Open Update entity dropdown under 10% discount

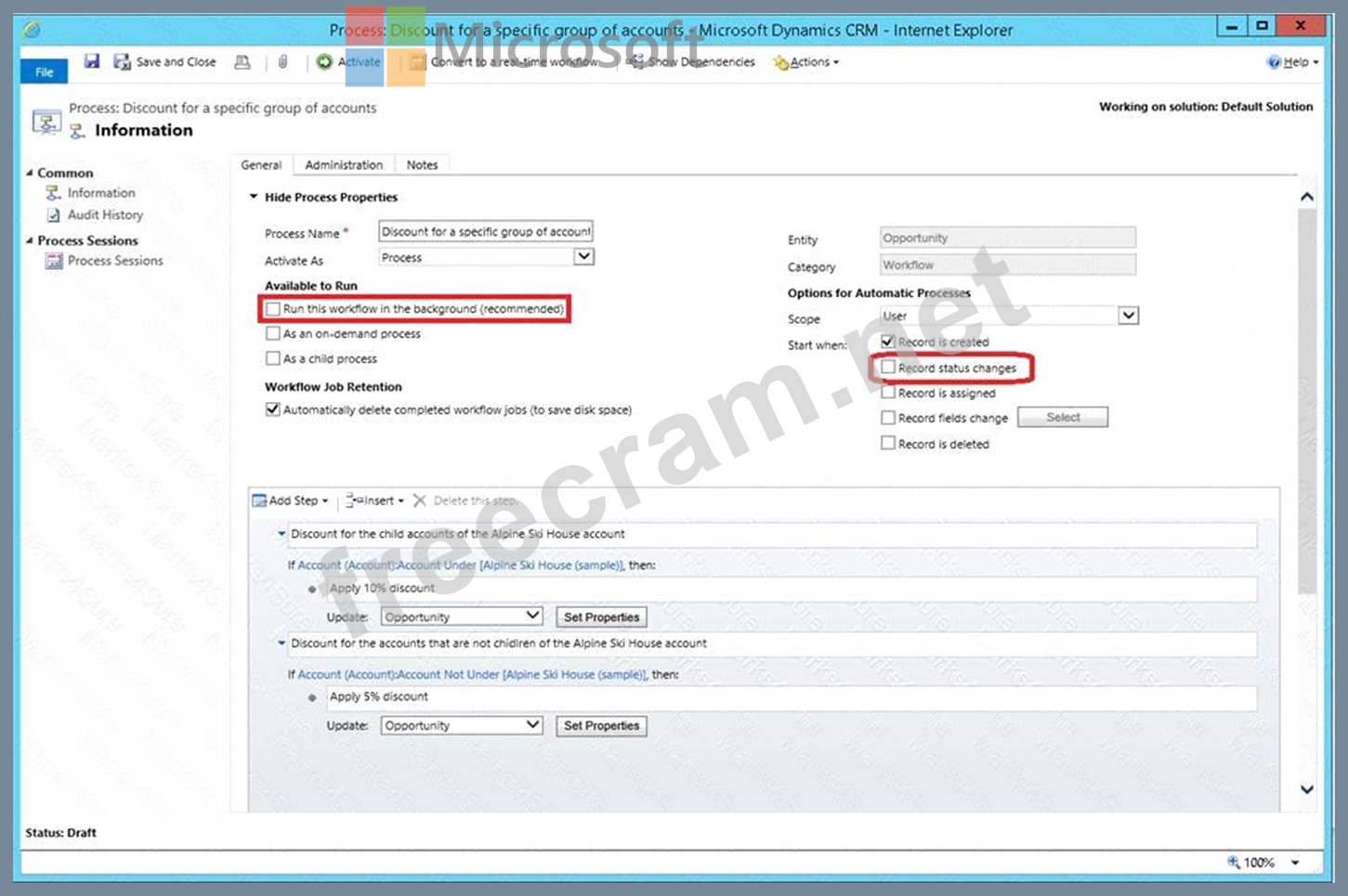[x=462, y=617]
